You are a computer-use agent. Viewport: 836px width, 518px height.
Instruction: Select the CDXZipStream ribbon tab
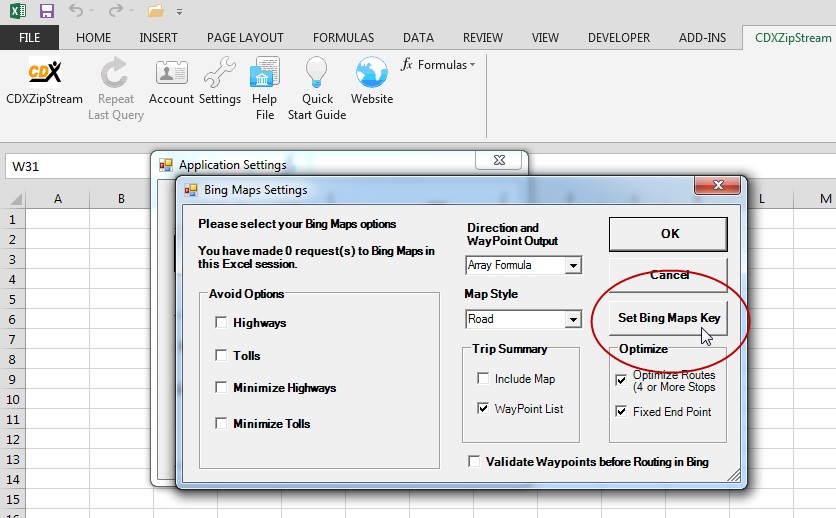pos(793,38)
